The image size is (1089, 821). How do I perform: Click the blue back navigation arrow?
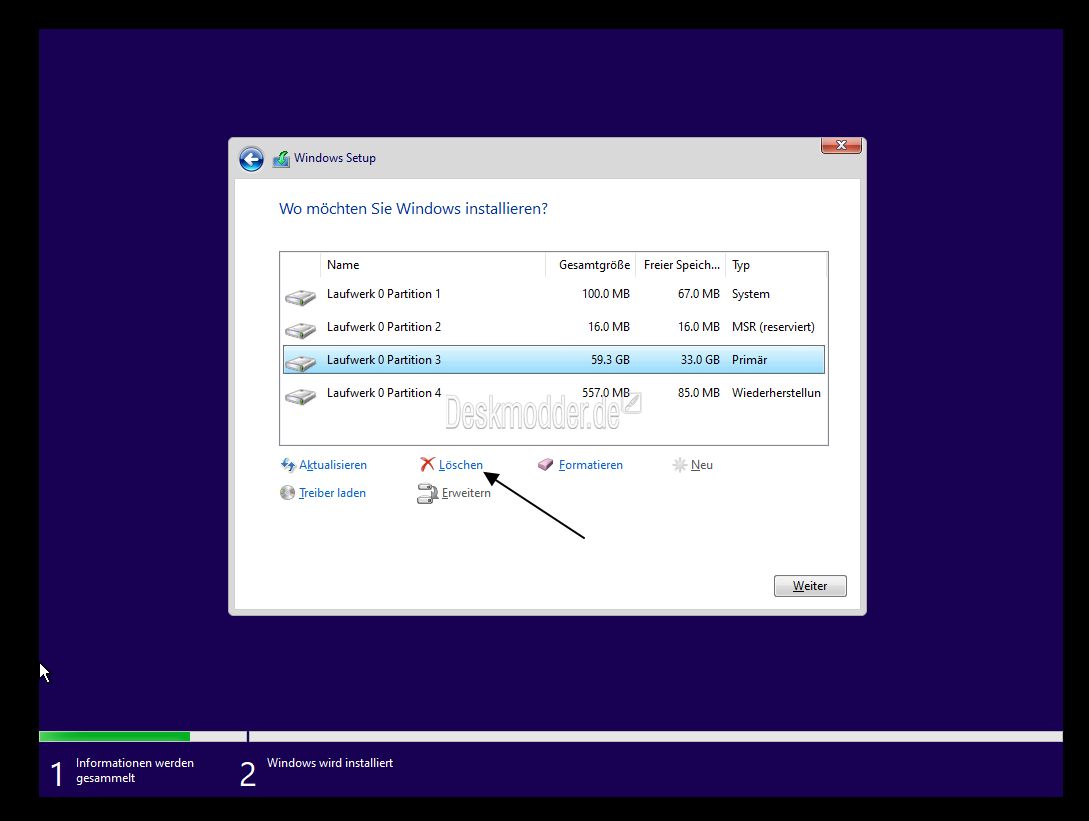point(251,158)
